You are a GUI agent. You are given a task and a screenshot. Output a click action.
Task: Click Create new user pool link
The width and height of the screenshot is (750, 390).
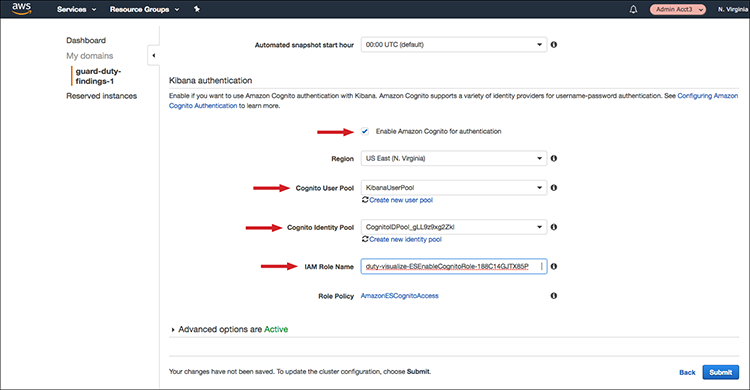401,200
